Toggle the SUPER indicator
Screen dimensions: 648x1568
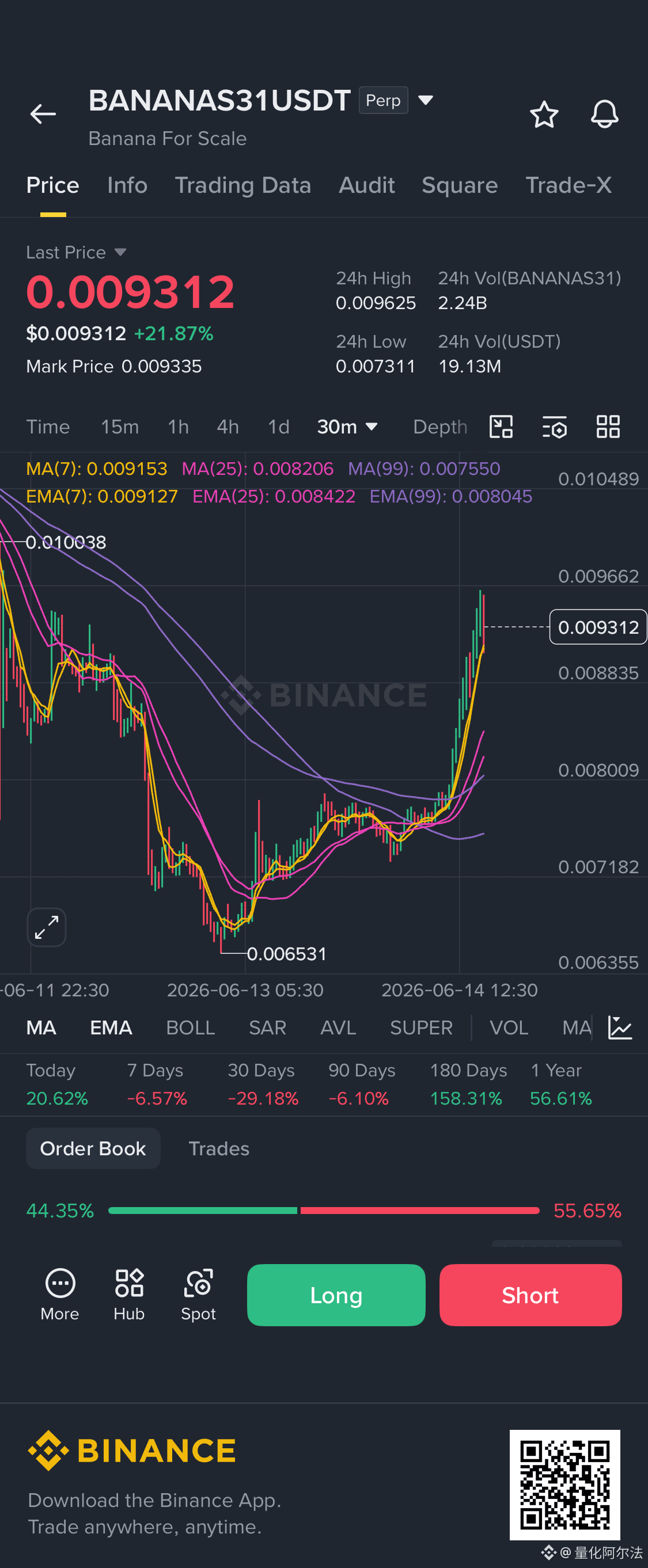pos(421,1027)
